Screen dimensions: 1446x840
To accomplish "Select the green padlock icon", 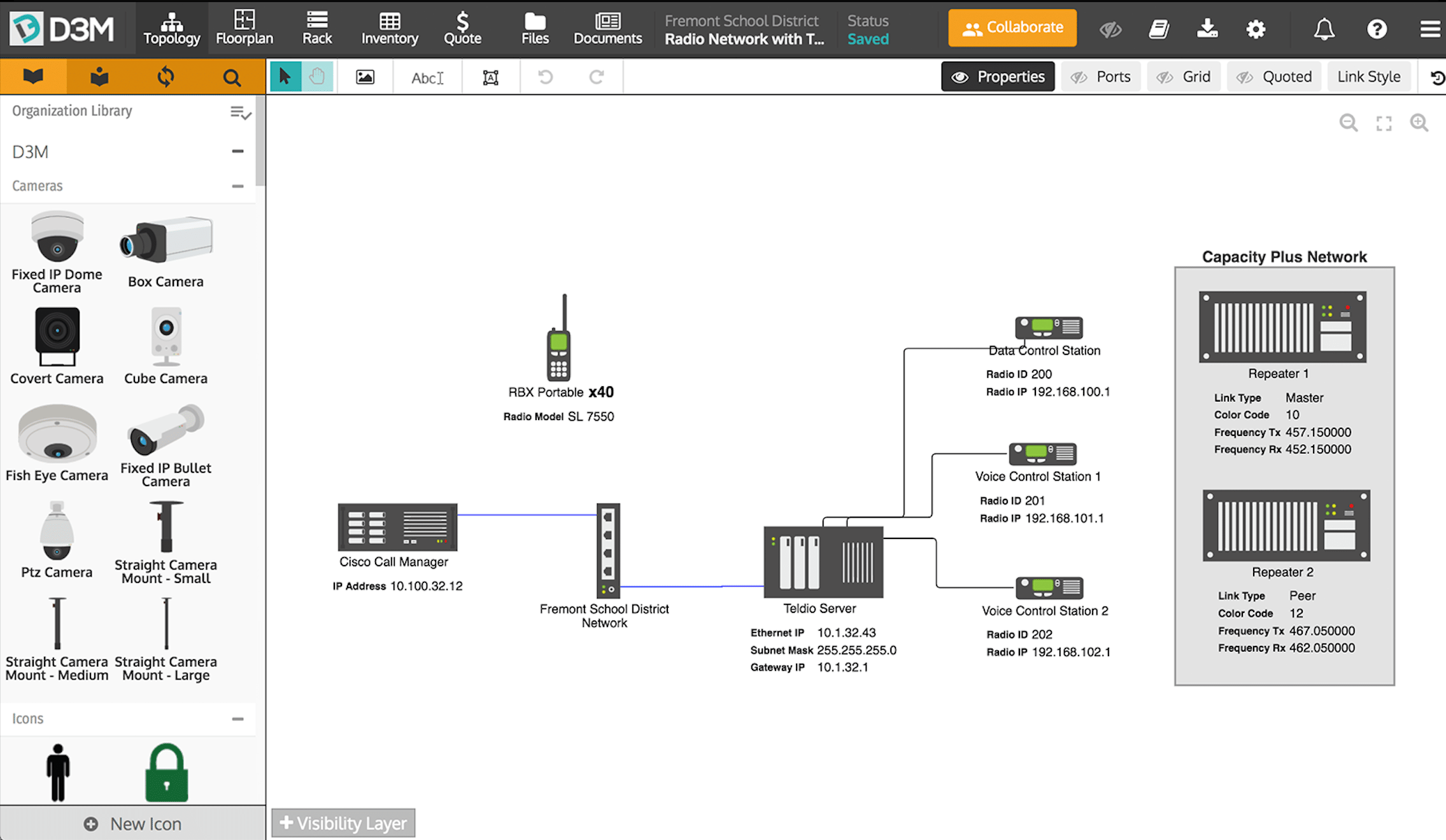I will point(167,773).
